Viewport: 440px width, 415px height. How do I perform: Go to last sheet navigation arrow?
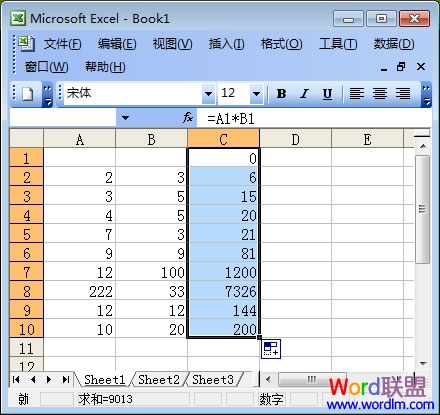66,379
